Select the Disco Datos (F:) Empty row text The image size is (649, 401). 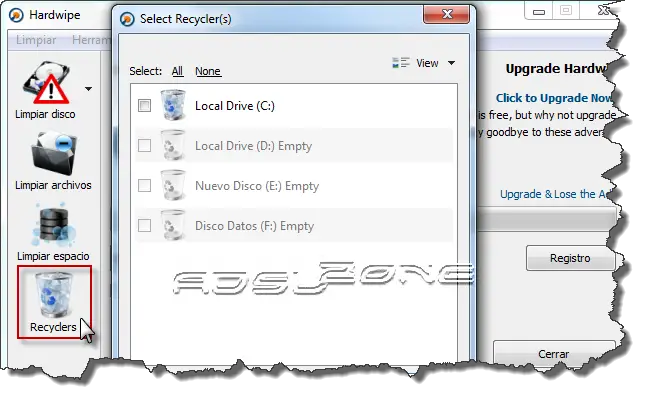point(255,226)
